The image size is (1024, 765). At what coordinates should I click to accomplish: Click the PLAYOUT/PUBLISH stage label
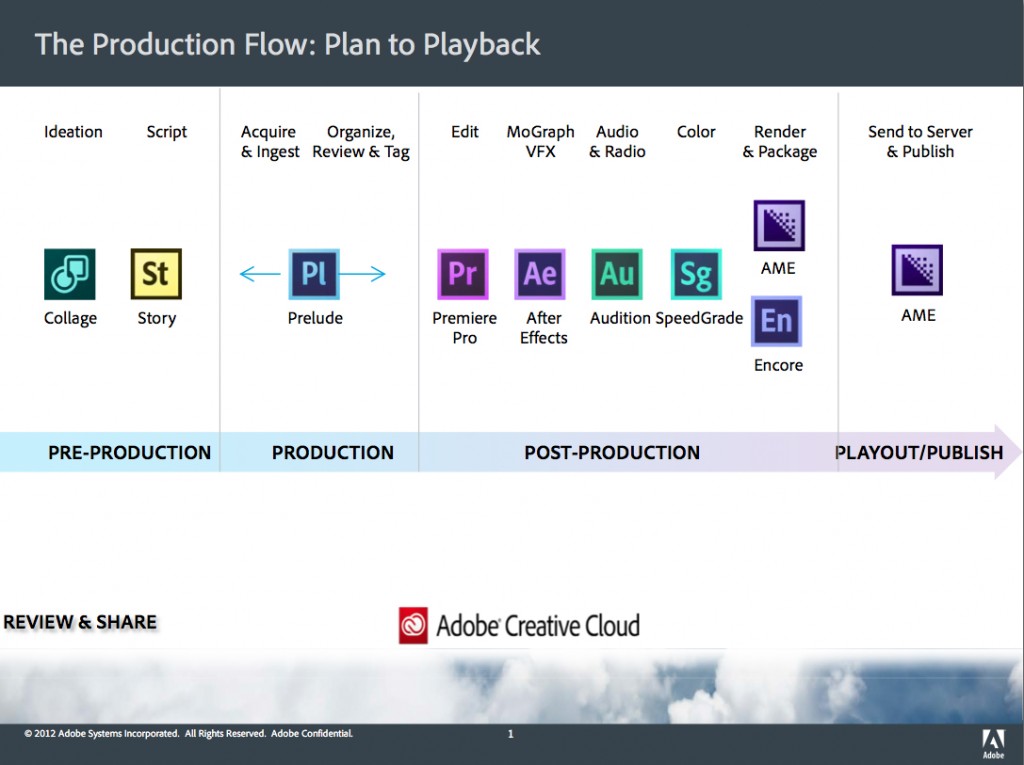[x=919, y=452]
